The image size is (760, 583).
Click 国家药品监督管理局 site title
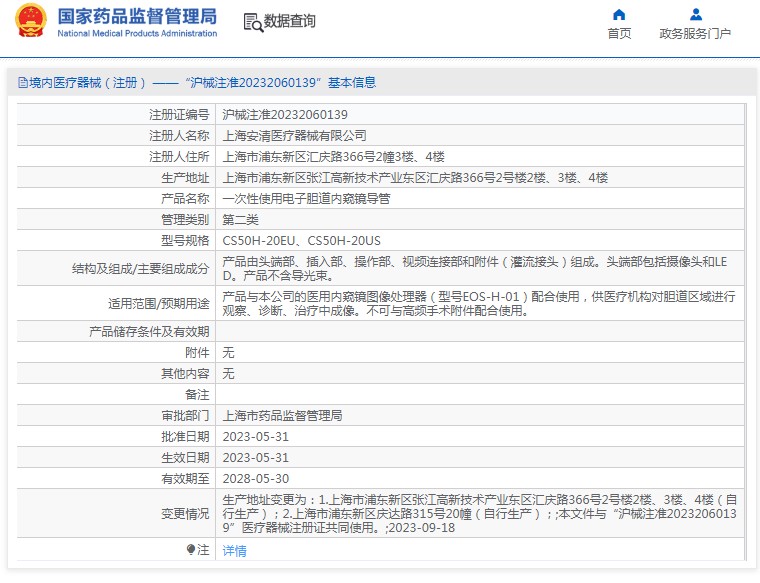137,16
